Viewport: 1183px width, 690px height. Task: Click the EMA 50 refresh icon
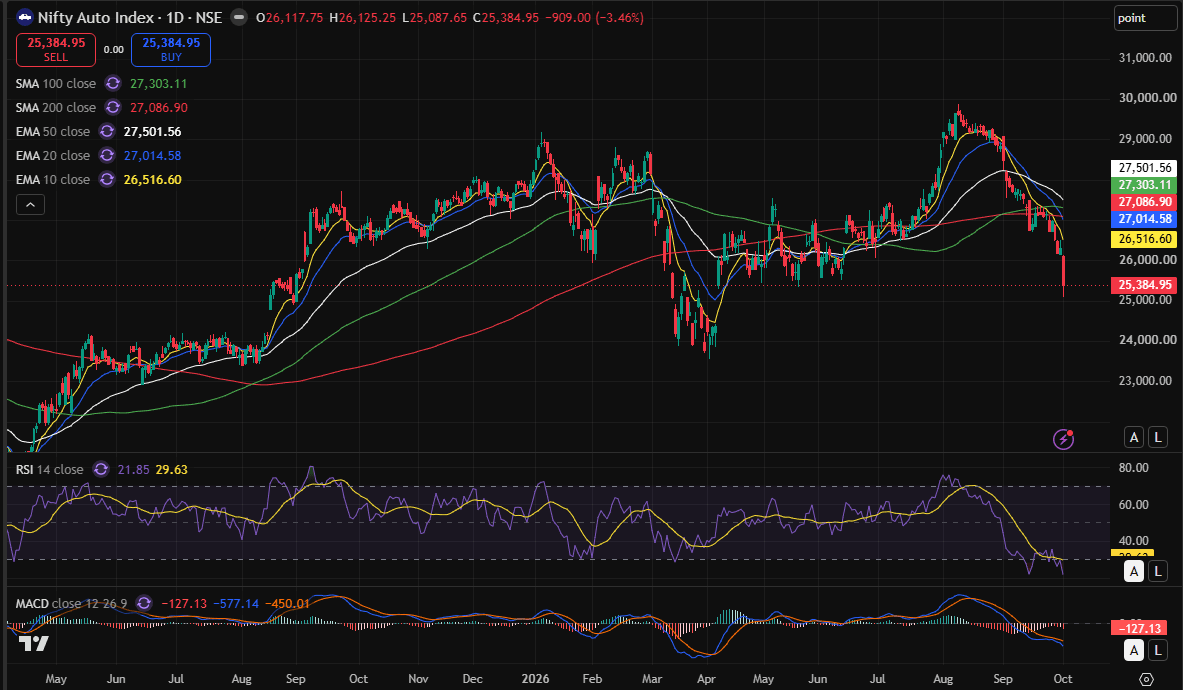(107, 132)
